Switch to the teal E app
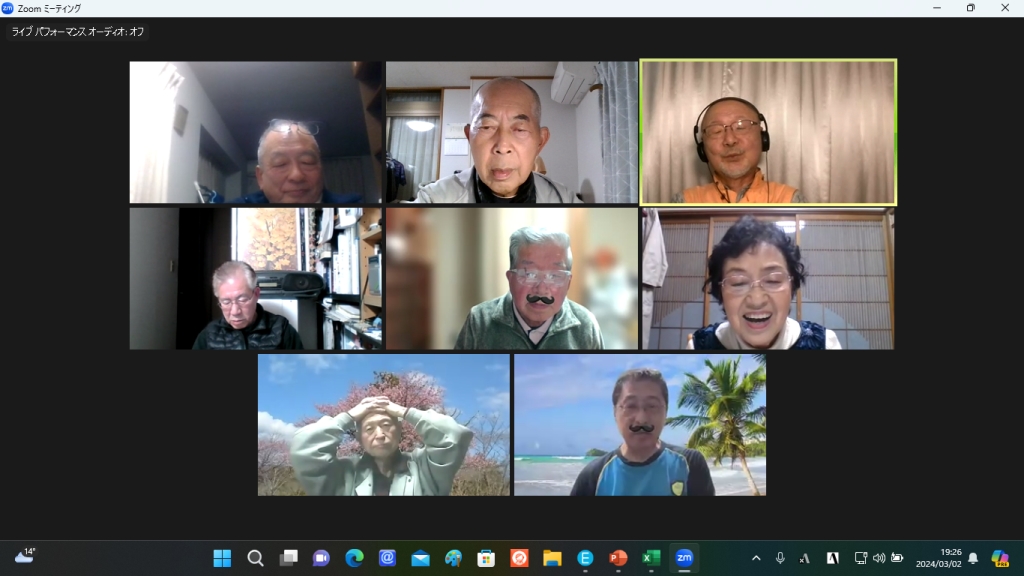 coord(585,558)
